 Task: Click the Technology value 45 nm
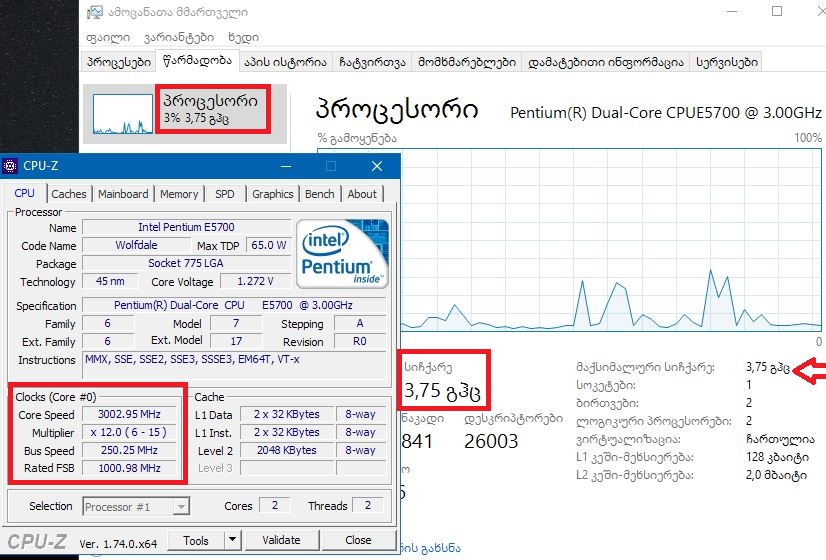(x=110, y=281)
